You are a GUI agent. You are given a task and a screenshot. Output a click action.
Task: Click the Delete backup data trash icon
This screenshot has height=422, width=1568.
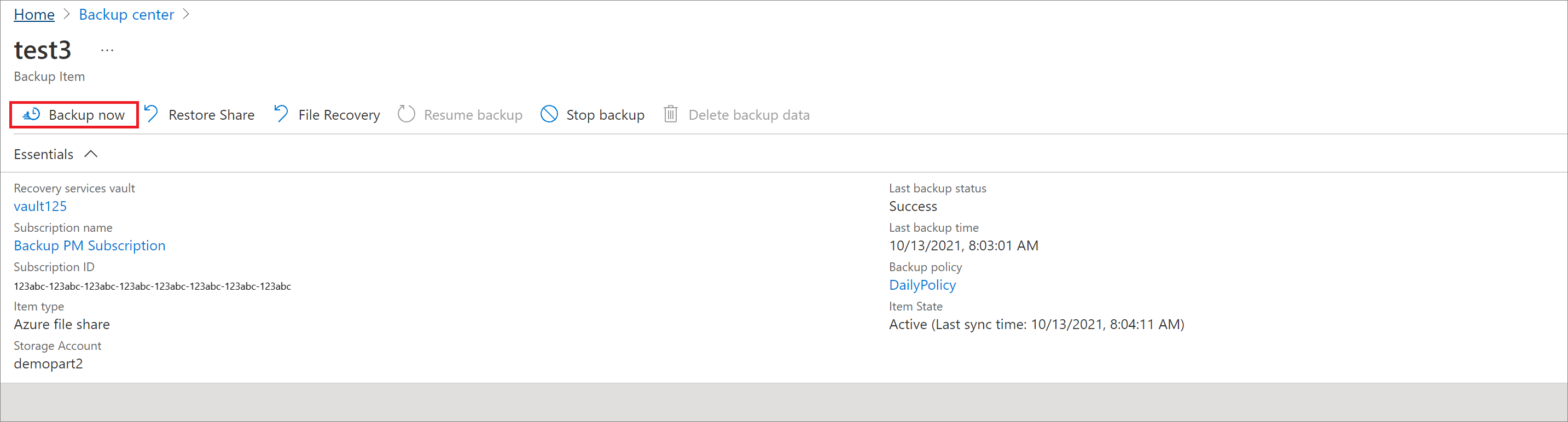[670, 114]
